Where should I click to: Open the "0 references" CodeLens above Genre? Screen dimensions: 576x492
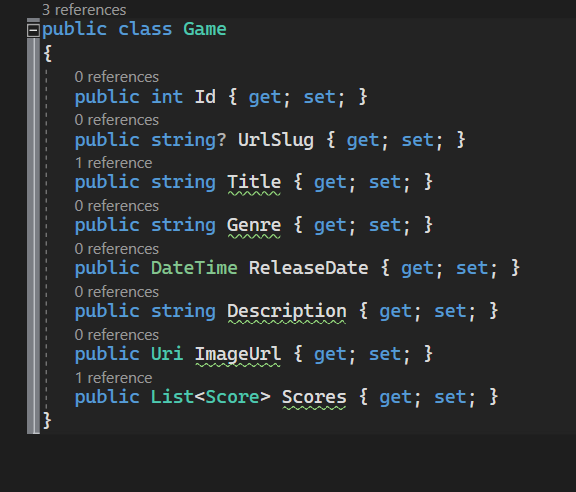[116, 206]
